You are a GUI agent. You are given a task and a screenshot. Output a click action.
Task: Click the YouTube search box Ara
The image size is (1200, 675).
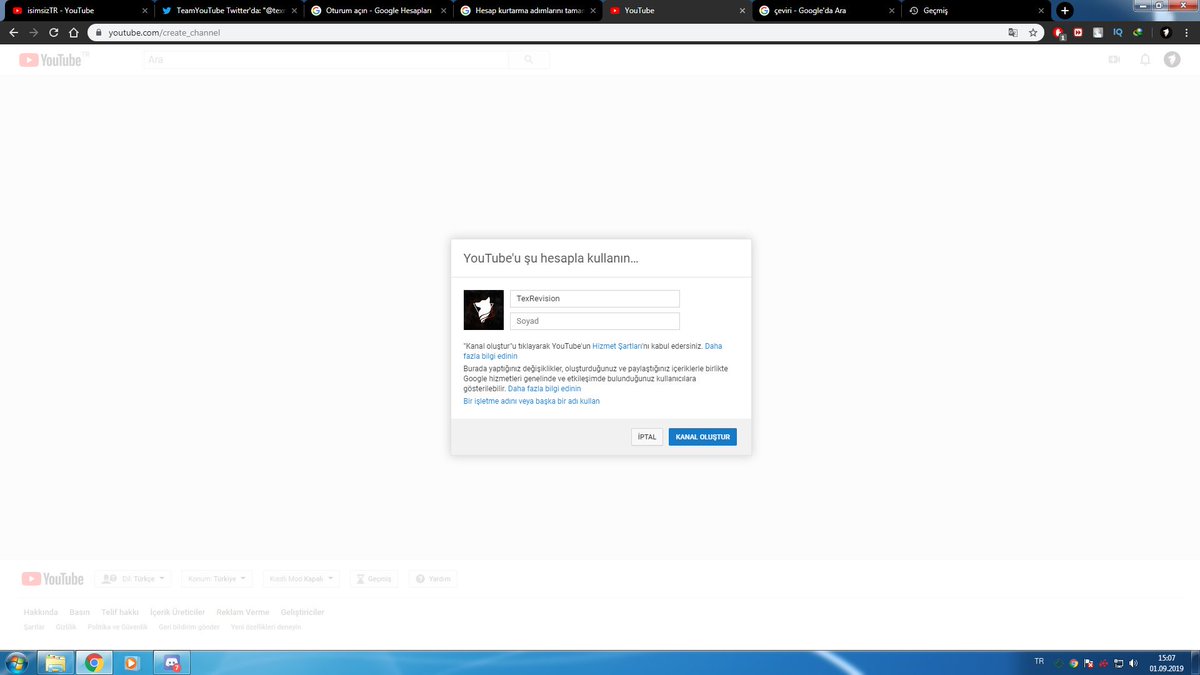325,60
